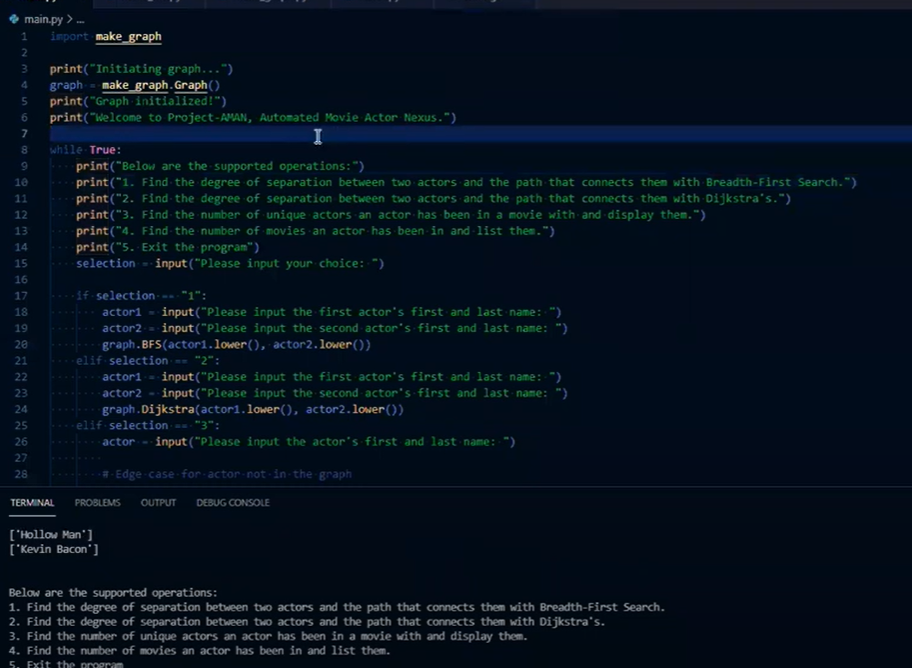Click the ['Hollow Man'] terminal output line

[x=51, y=535]
